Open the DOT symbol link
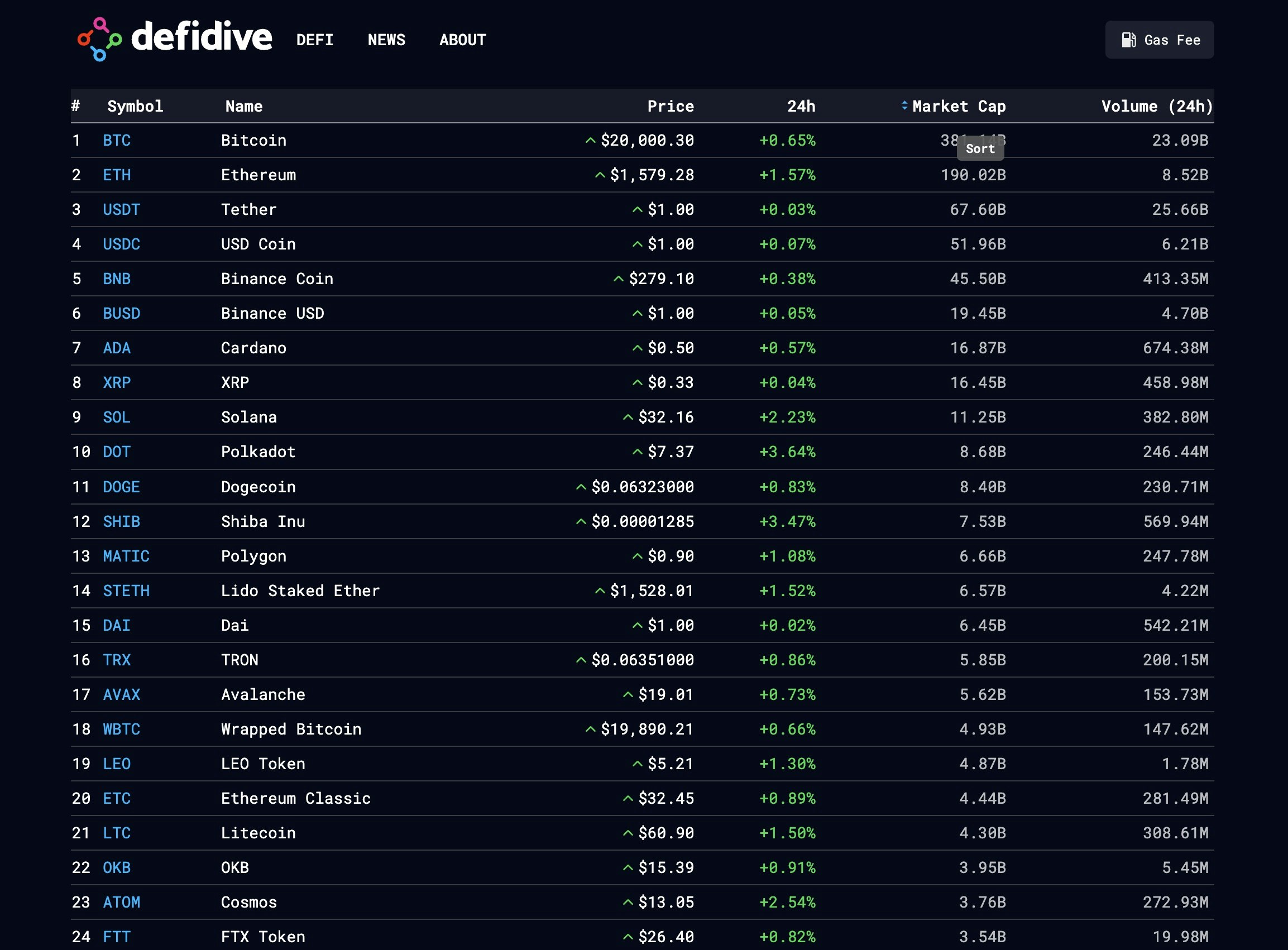 coord(117,452)
